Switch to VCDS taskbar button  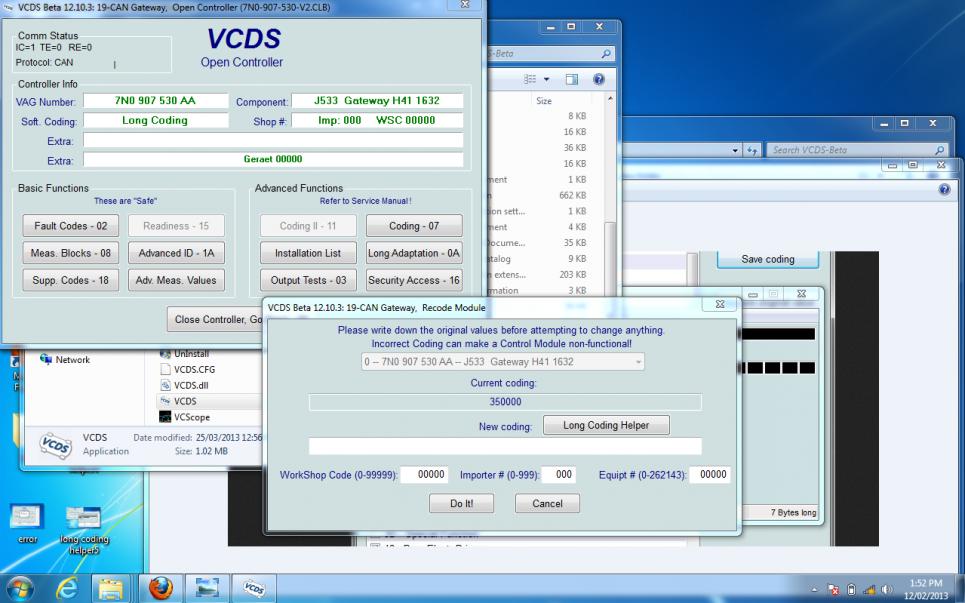pyautogui.click(x=254, y=589)
